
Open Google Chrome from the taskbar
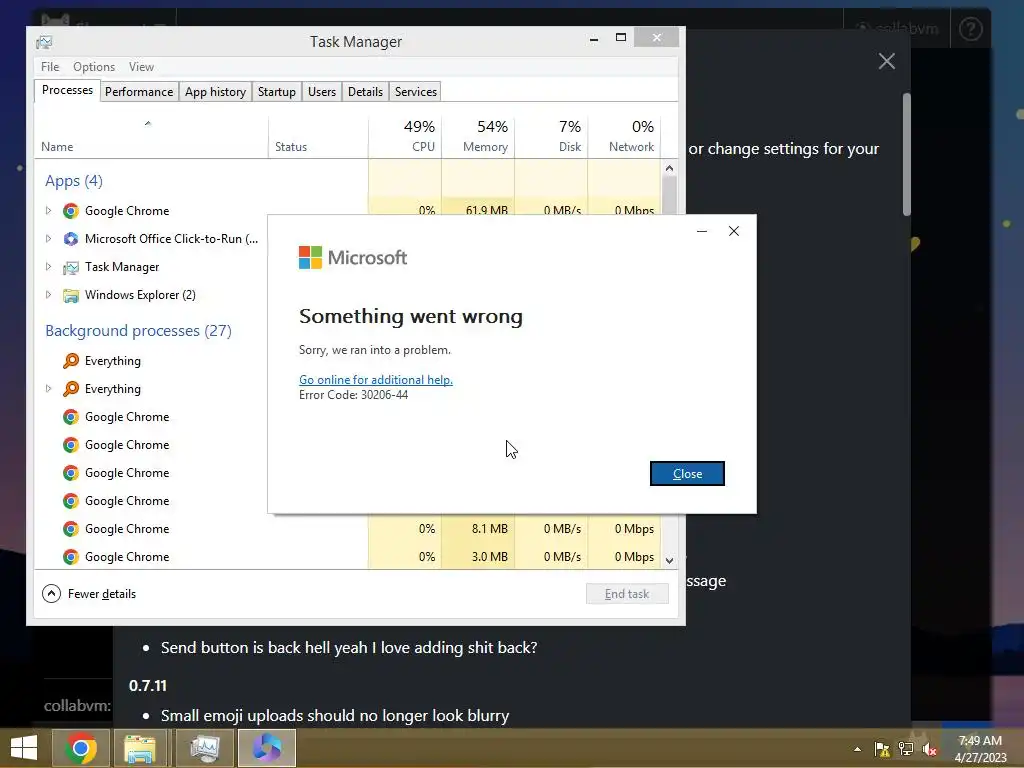tap(81, 748)
